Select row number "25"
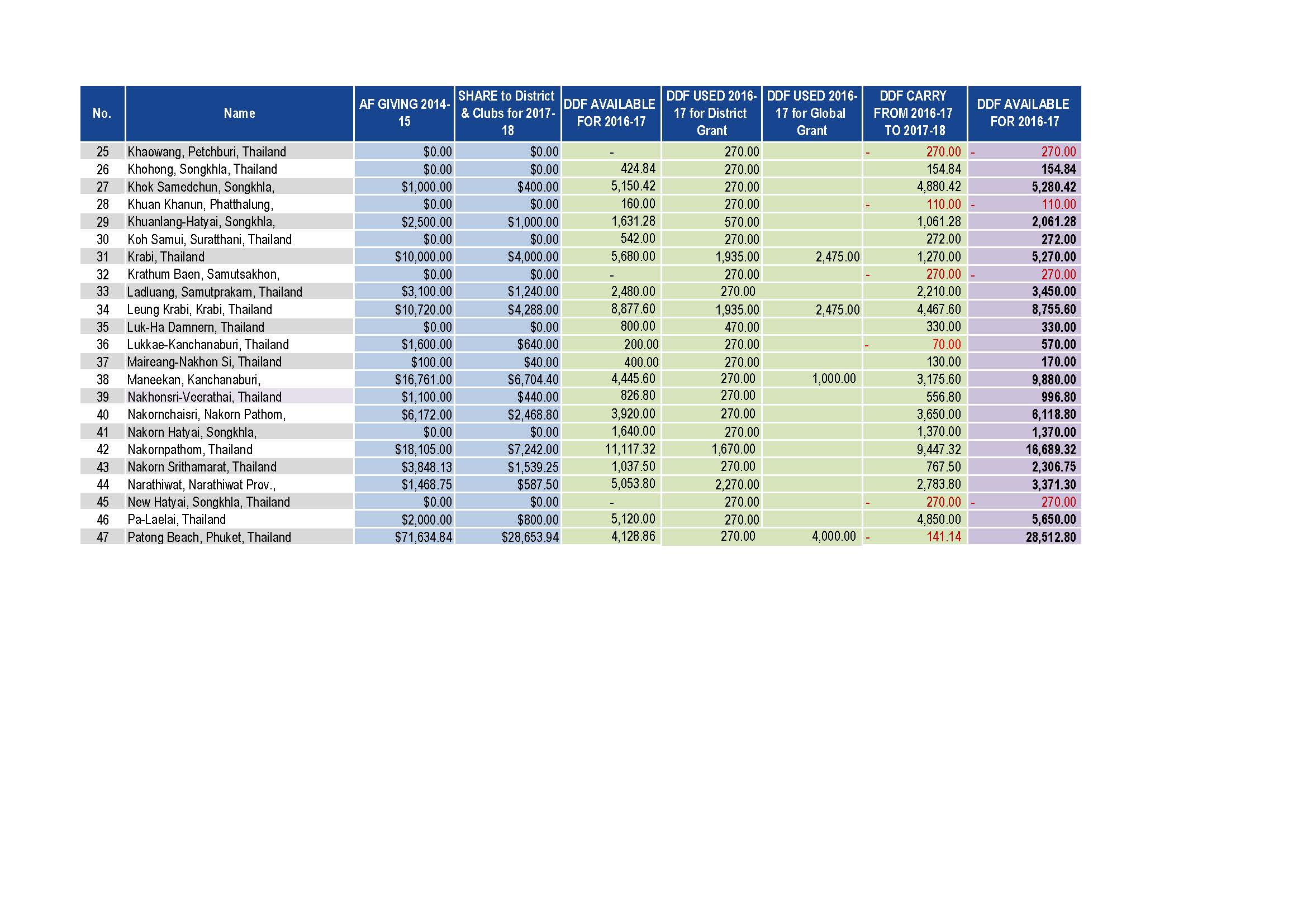This screenshot has width=1307, height=924. [x=102, y=152]
